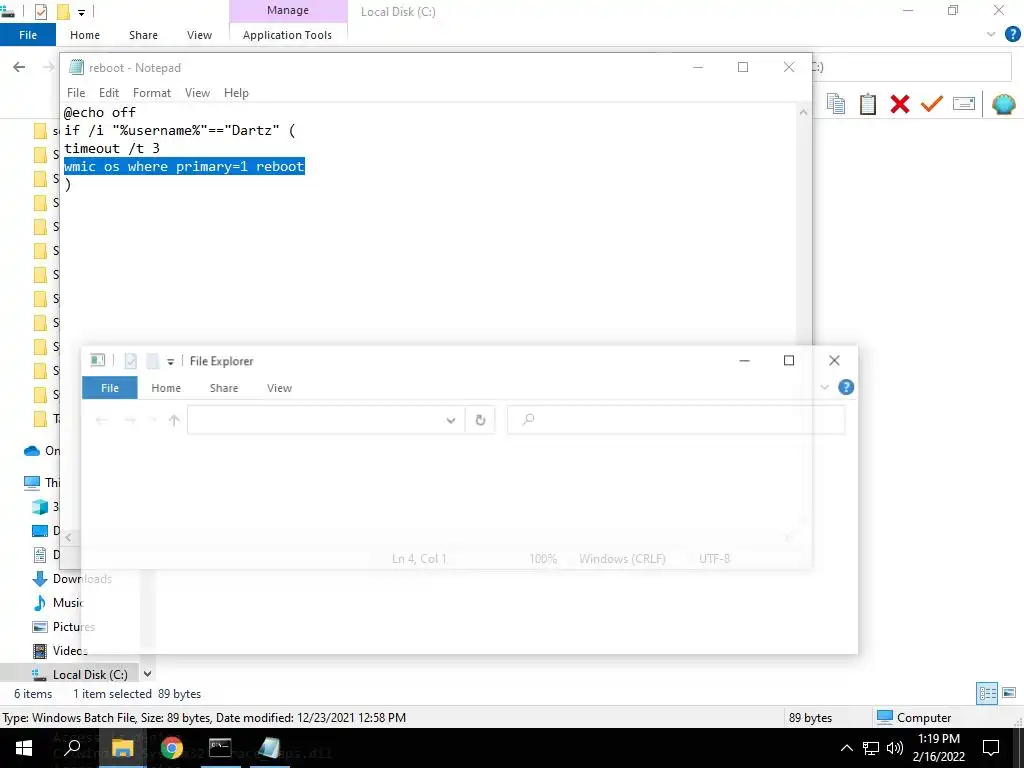Viewport: 1024px width, 768px height.
Task: Switch to Command Prompt on the taskbar
Action: (x=220, y=748)
